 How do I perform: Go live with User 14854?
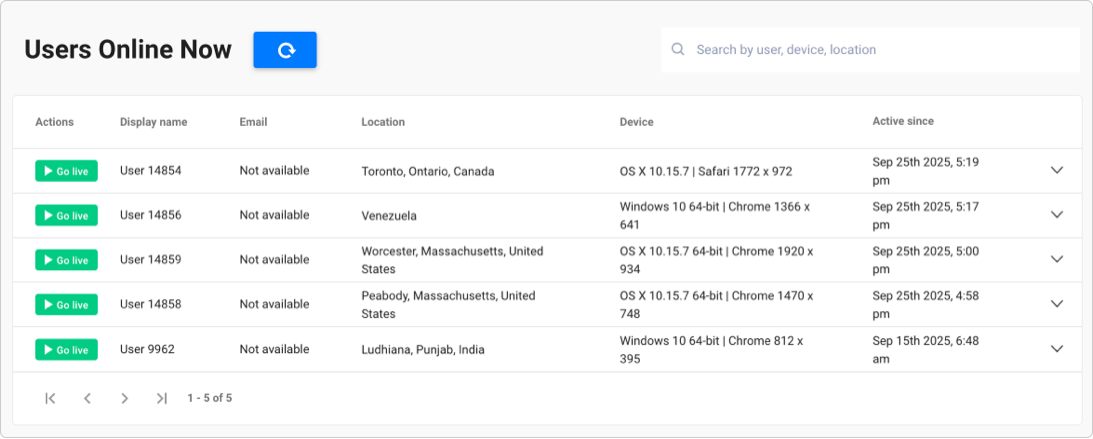pos(66,171)
